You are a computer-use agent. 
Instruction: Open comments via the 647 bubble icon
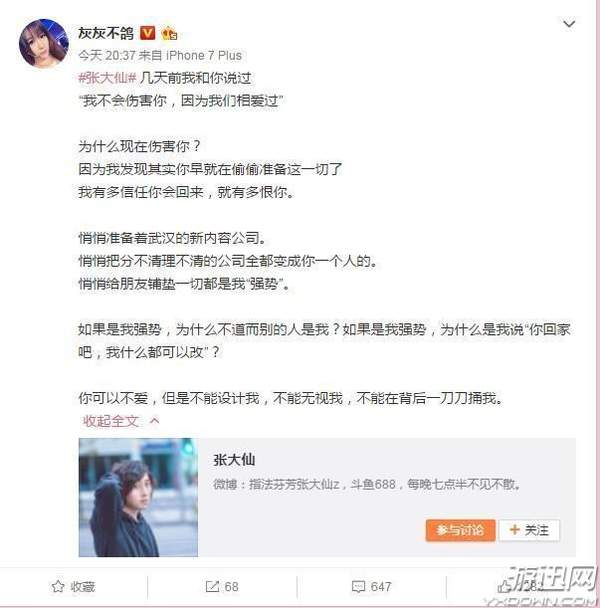[358, 587]
